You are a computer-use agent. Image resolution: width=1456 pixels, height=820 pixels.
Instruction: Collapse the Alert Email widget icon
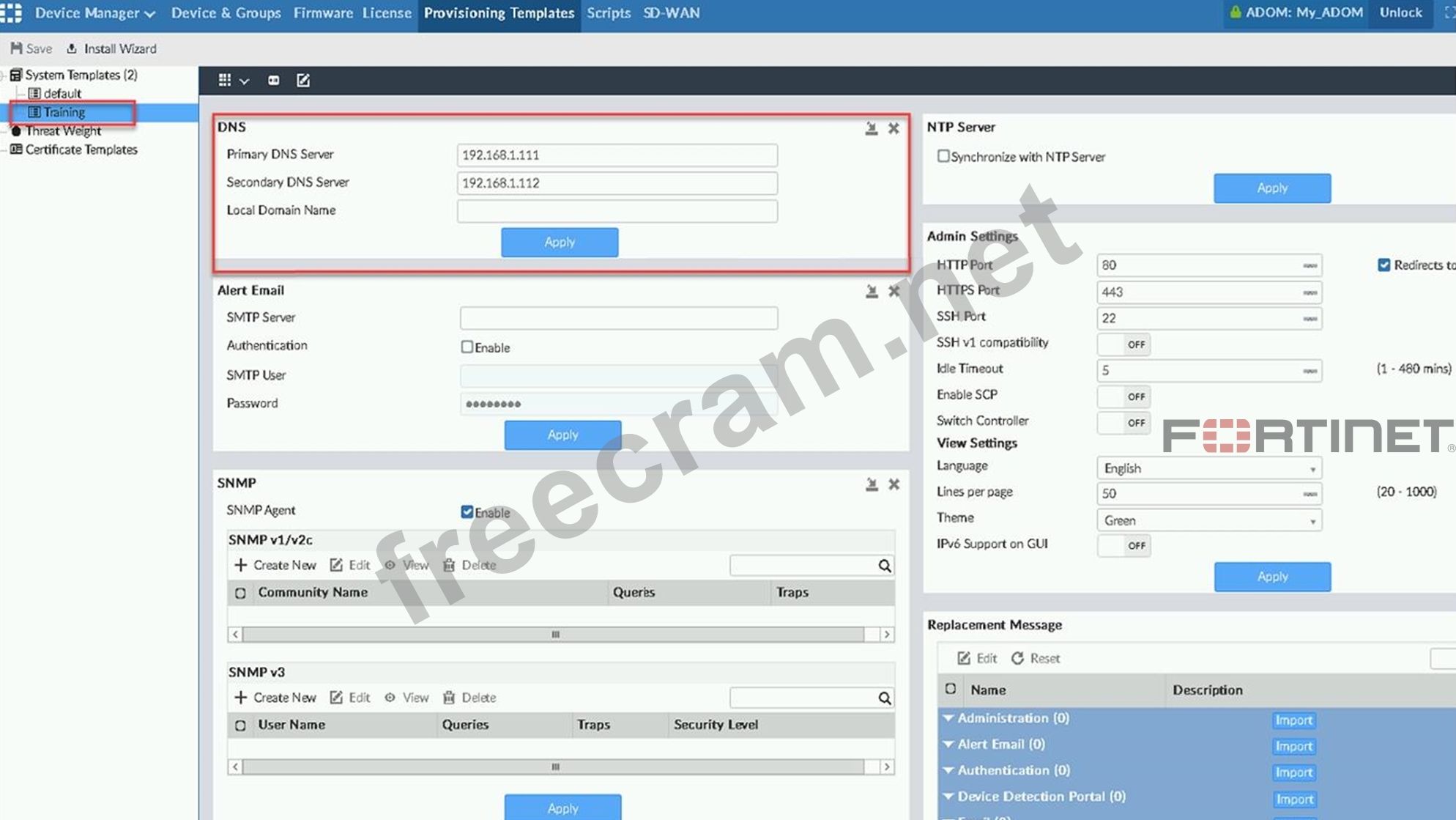coord(872,291)
